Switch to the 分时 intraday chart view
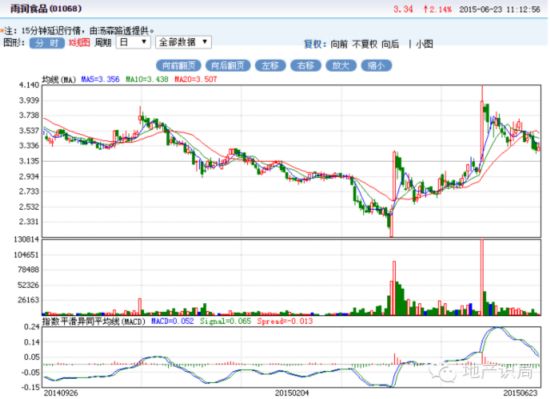 pyautogui.click(x=47, y=43)
